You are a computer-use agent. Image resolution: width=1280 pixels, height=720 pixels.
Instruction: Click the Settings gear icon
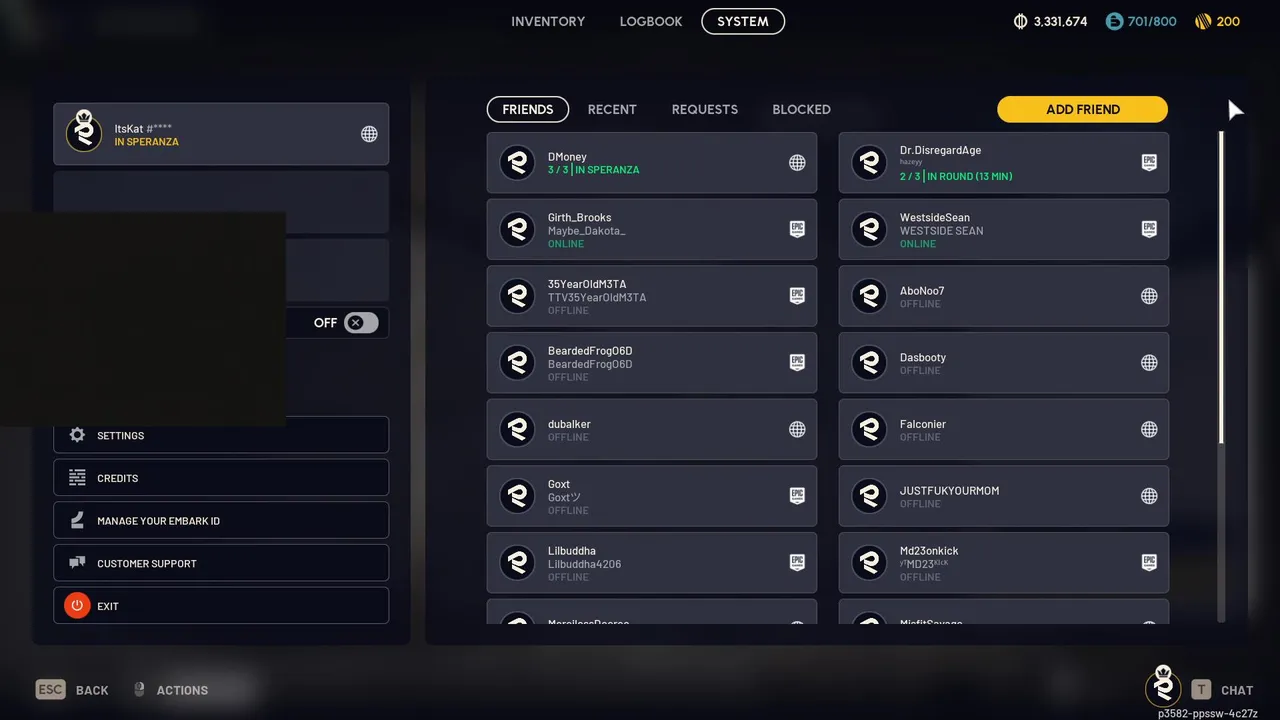click(77, 435)
